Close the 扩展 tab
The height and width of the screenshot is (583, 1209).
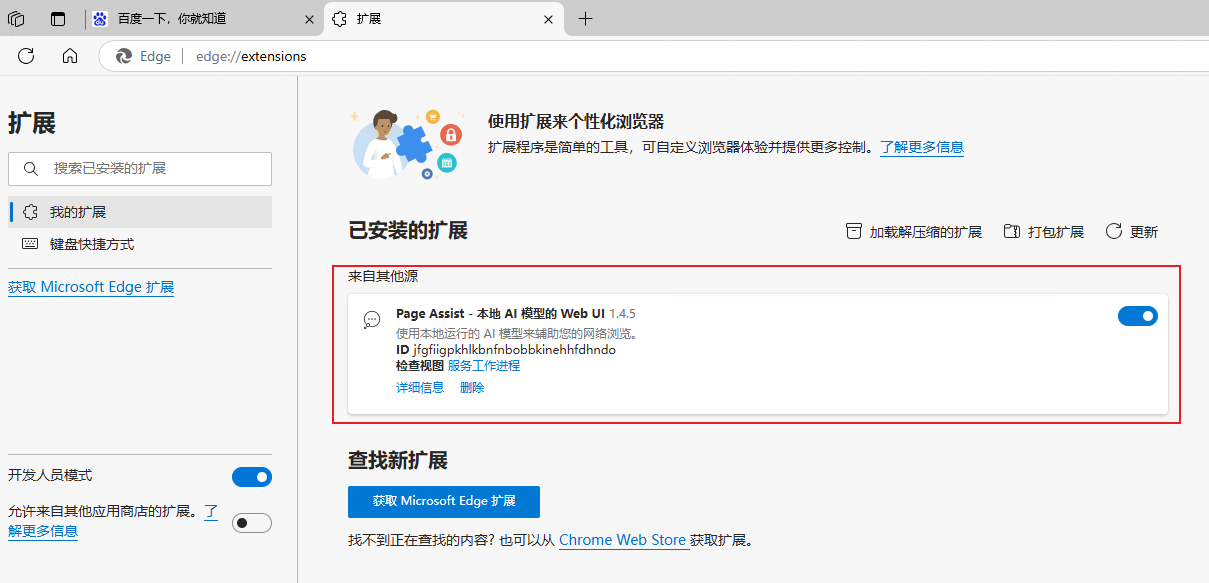pos(547,19)
